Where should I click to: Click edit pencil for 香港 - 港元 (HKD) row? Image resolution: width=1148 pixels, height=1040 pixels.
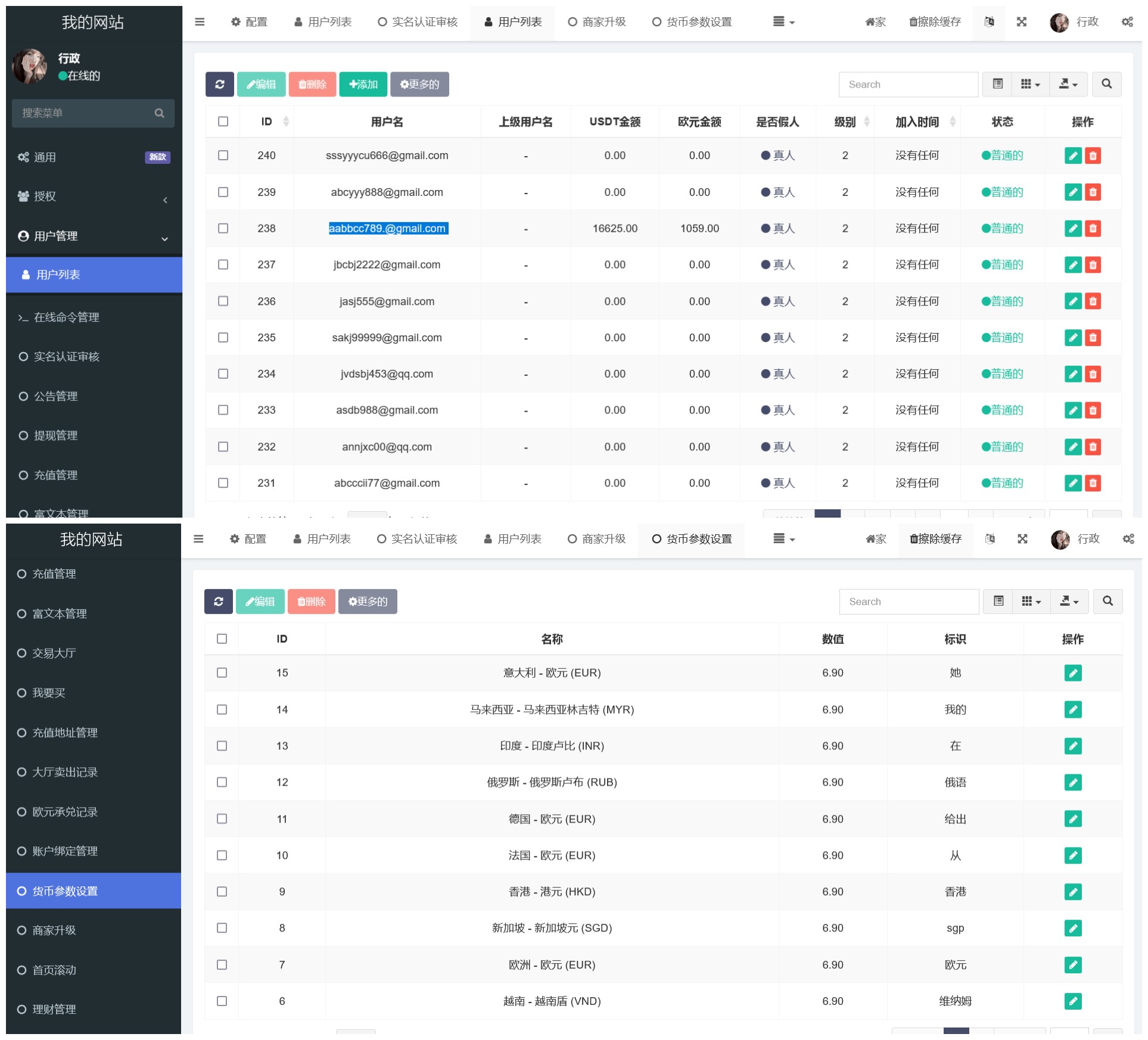pos(1073,892)
